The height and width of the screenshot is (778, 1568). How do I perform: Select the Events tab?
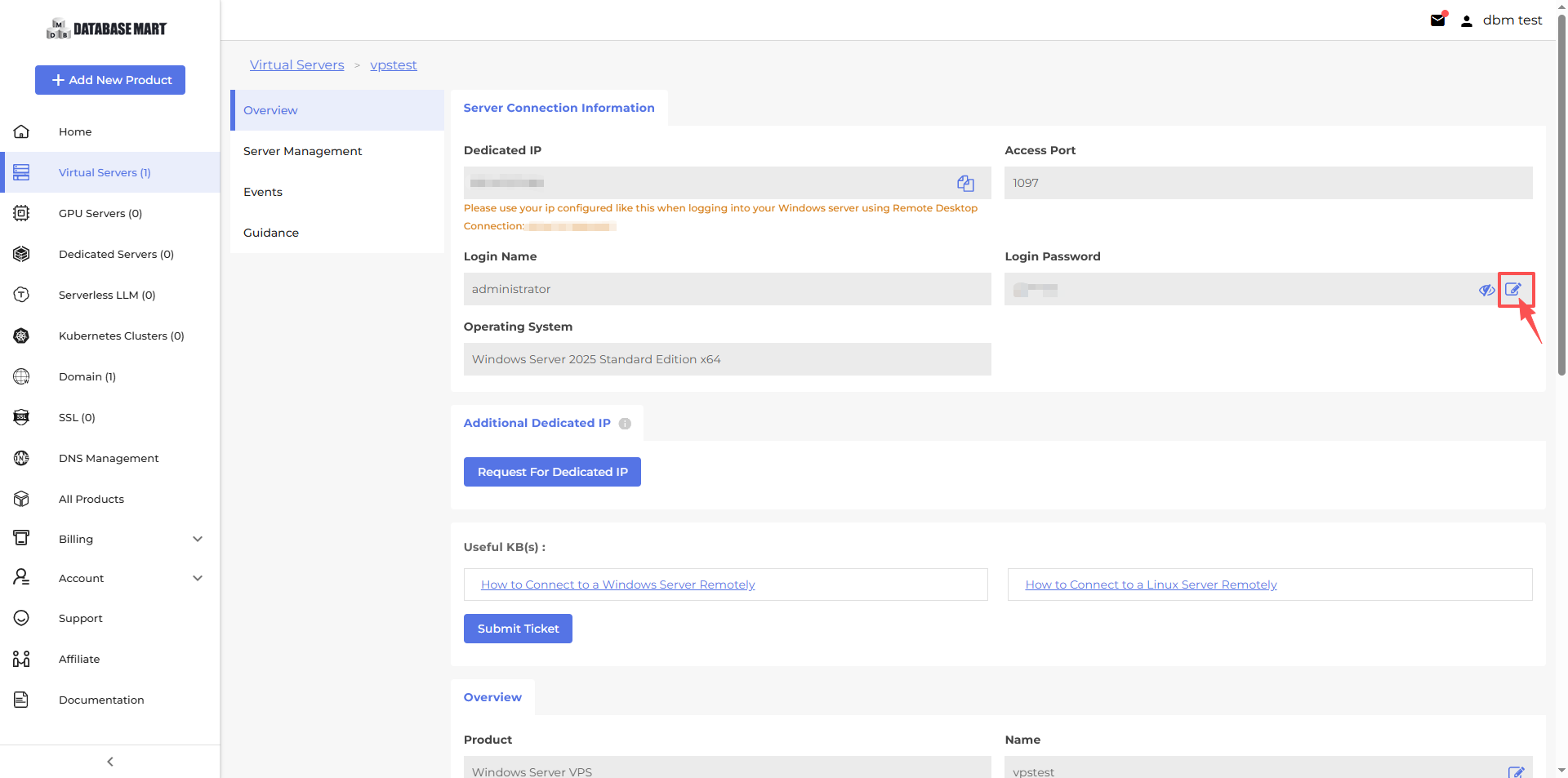click(337, 192)
